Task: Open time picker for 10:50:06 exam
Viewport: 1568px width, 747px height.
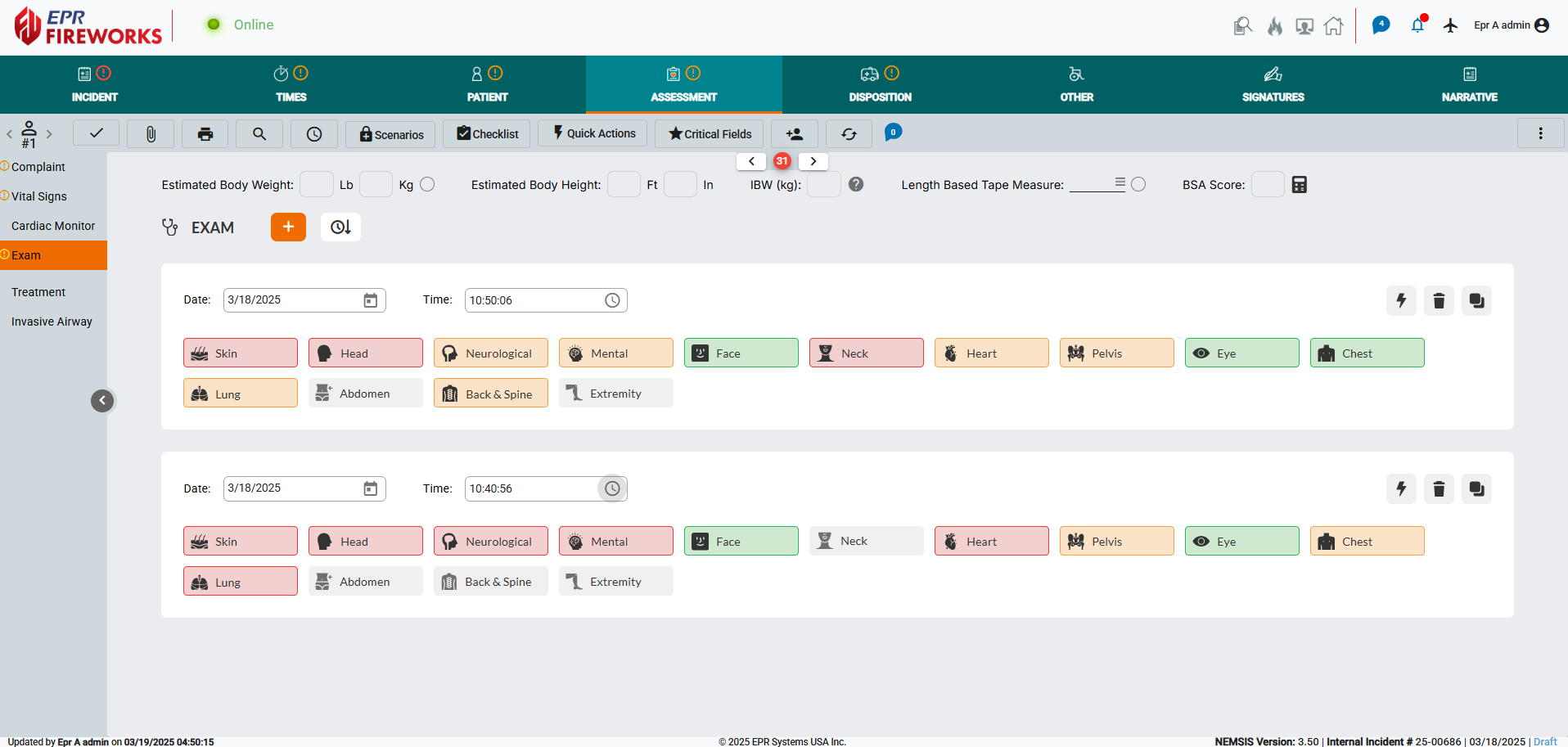Action: [x=612, y=300]
